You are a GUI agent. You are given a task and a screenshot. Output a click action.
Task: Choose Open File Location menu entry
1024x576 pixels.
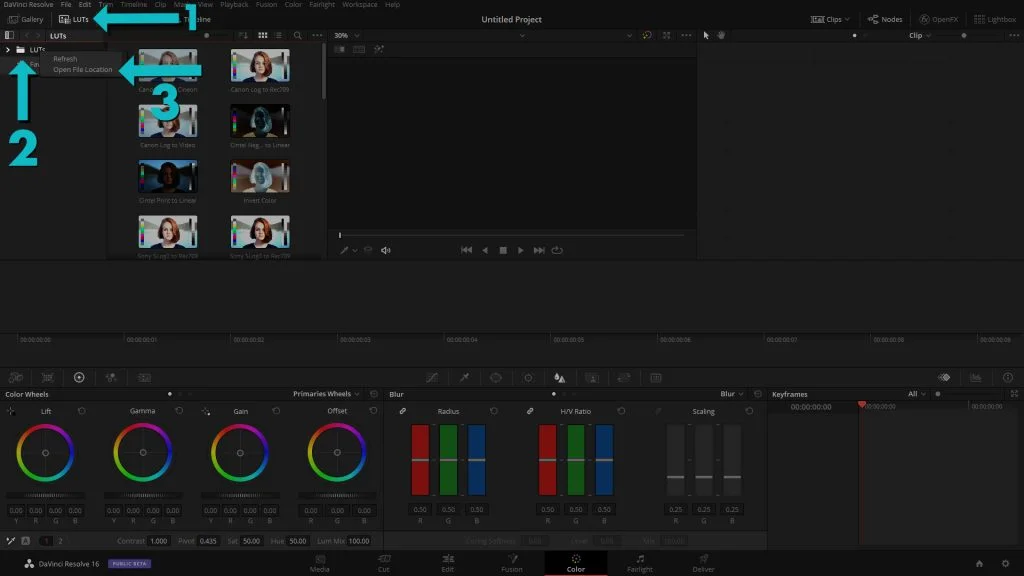[x=82, y=69]
